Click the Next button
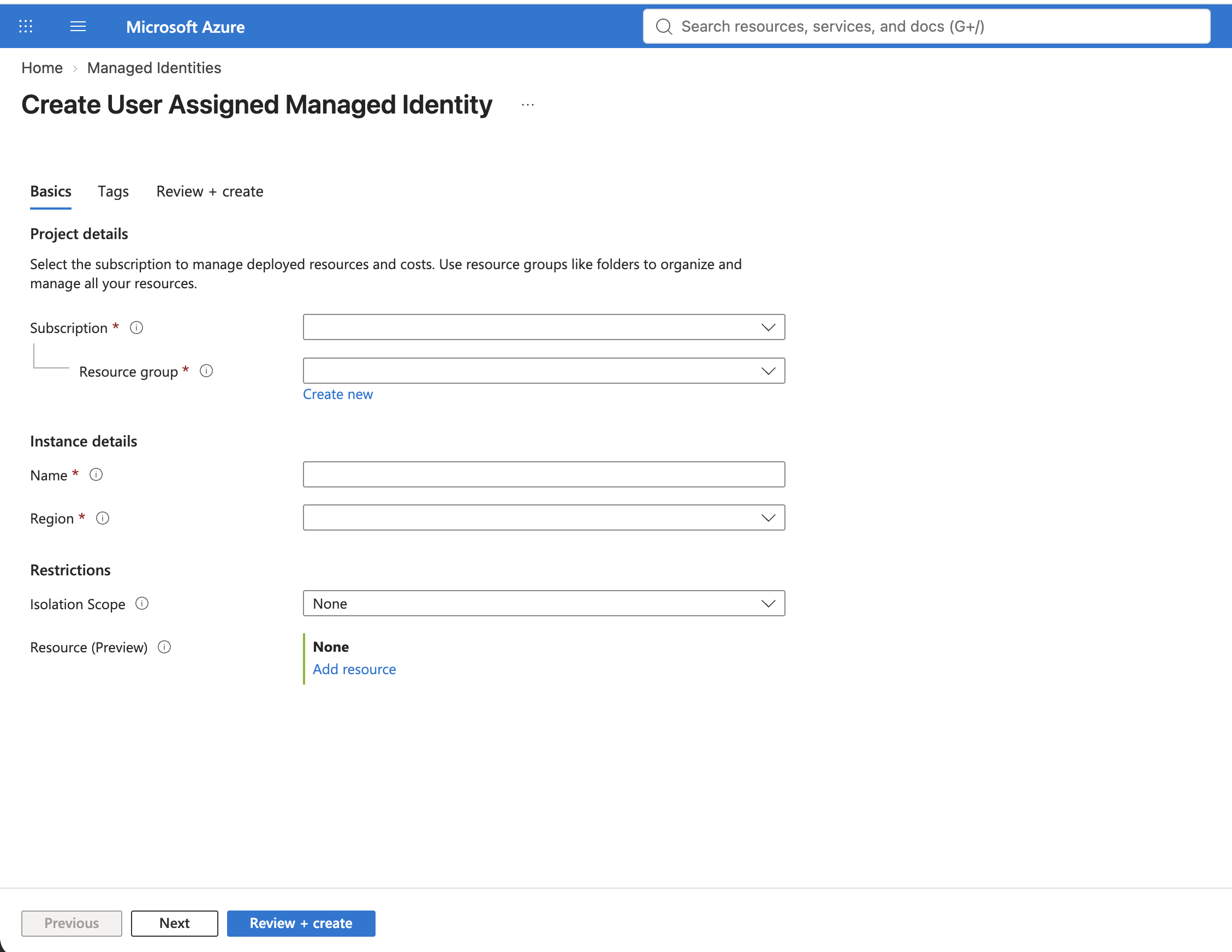Viewport: 1232px width, 952px height. [174, 923]
